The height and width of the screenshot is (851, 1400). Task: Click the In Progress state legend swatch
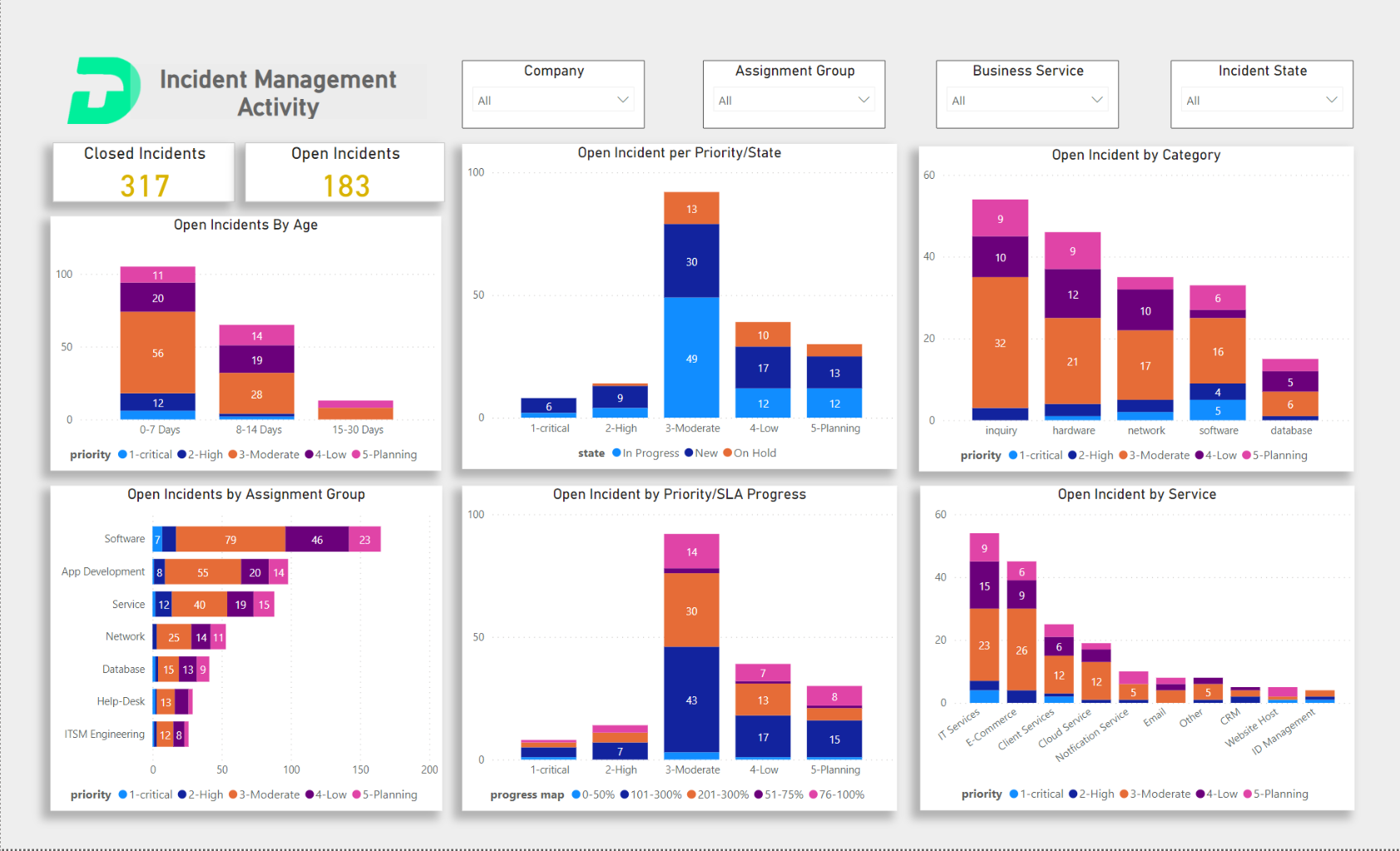(616, 453)
